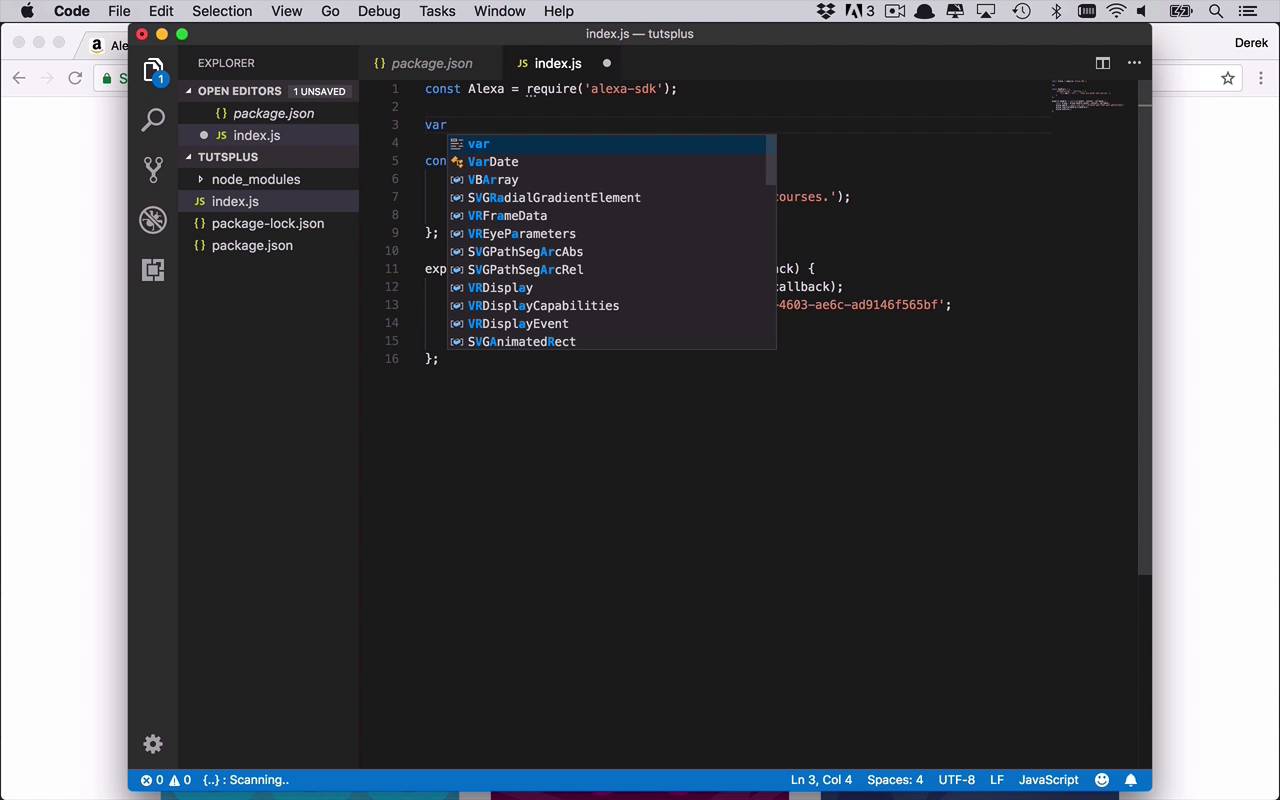Click the suggestion list scrollbar

pos(771,162)
